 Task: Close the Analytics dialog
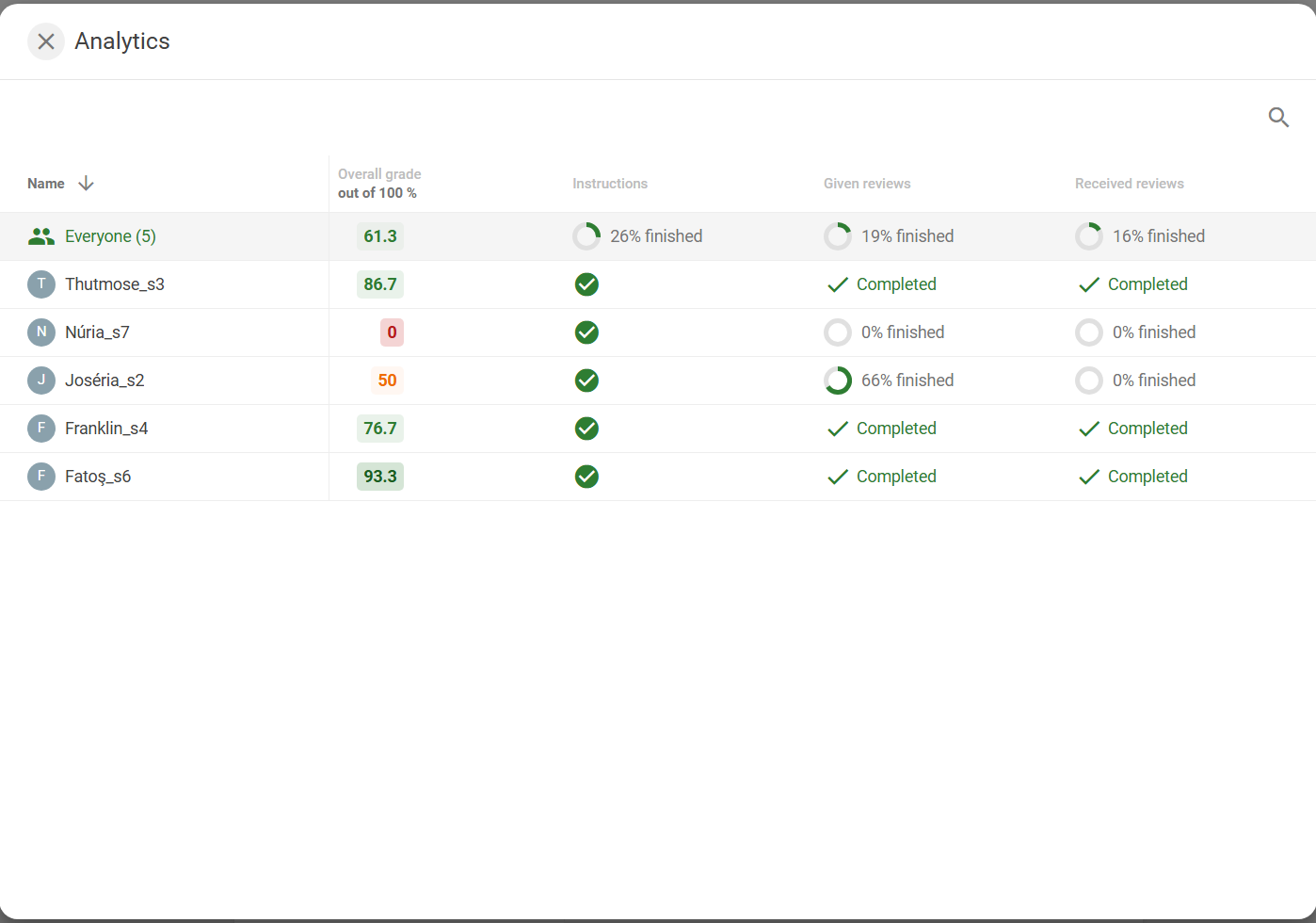45,41
